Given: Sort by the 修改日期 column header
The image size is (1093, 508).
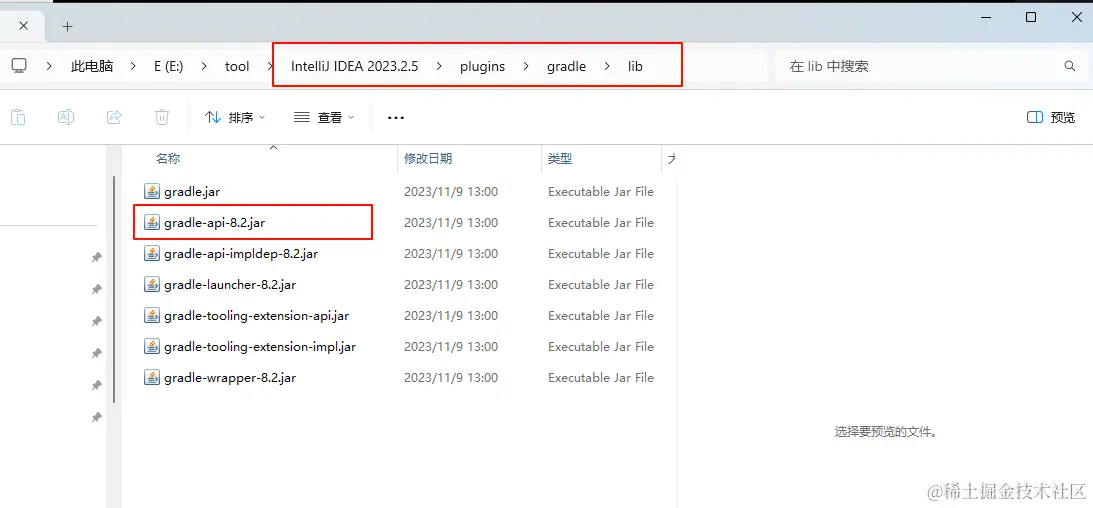Looking at the screenshot, I should tap(428, 159).
